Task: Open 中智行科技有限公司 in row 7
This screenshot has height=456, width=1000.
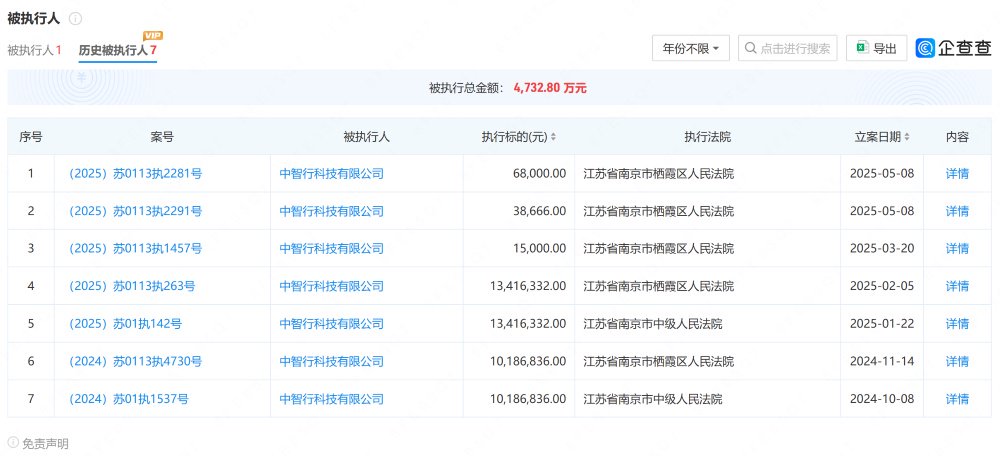Action: pyautogui.click(x=332, y=399)
